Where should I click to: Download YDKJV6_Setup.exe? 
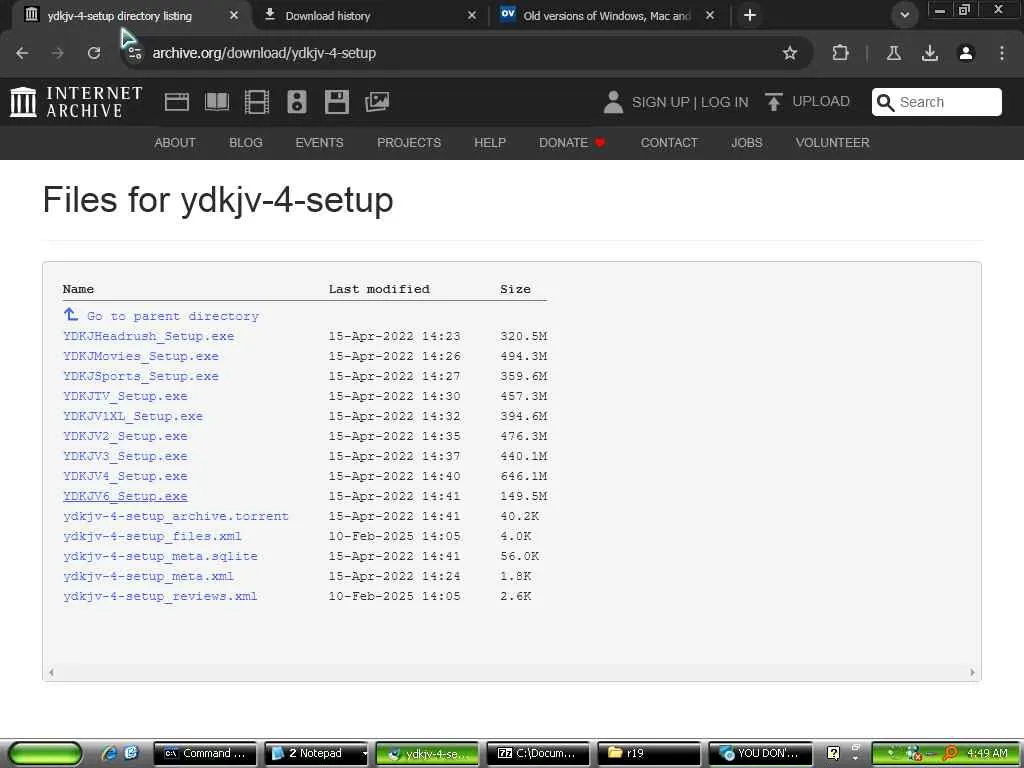[125, 496]
